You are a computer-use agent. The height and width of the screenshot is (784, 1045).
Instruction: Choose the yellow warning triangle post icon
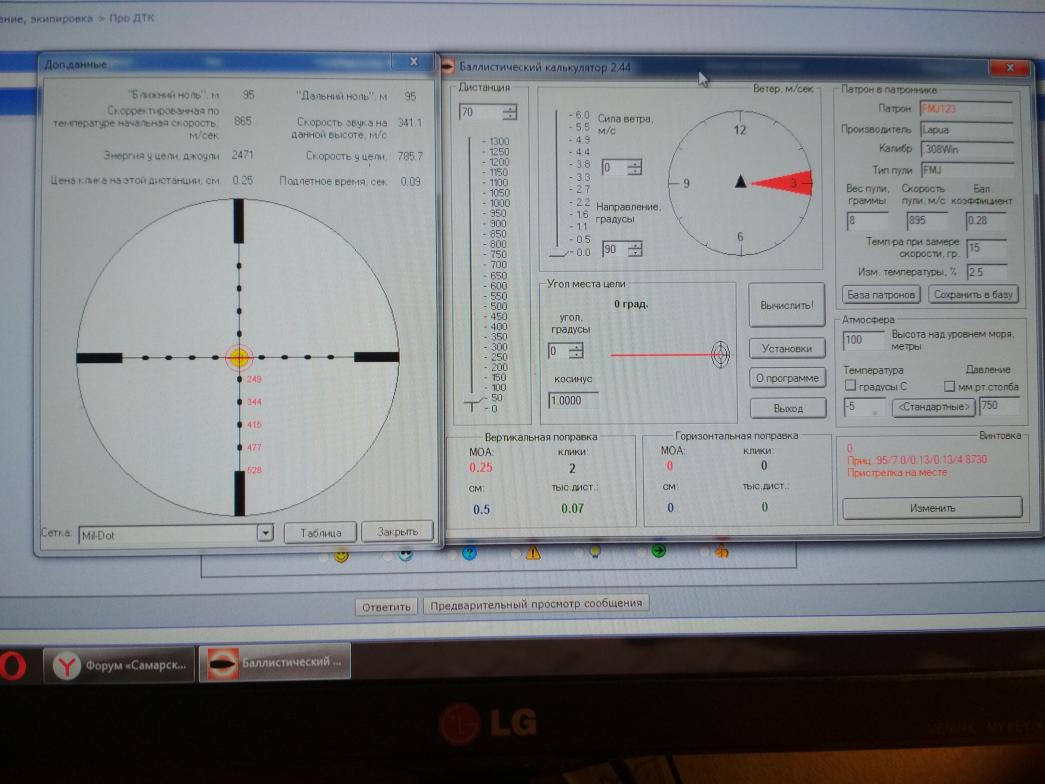click(533, 552)
